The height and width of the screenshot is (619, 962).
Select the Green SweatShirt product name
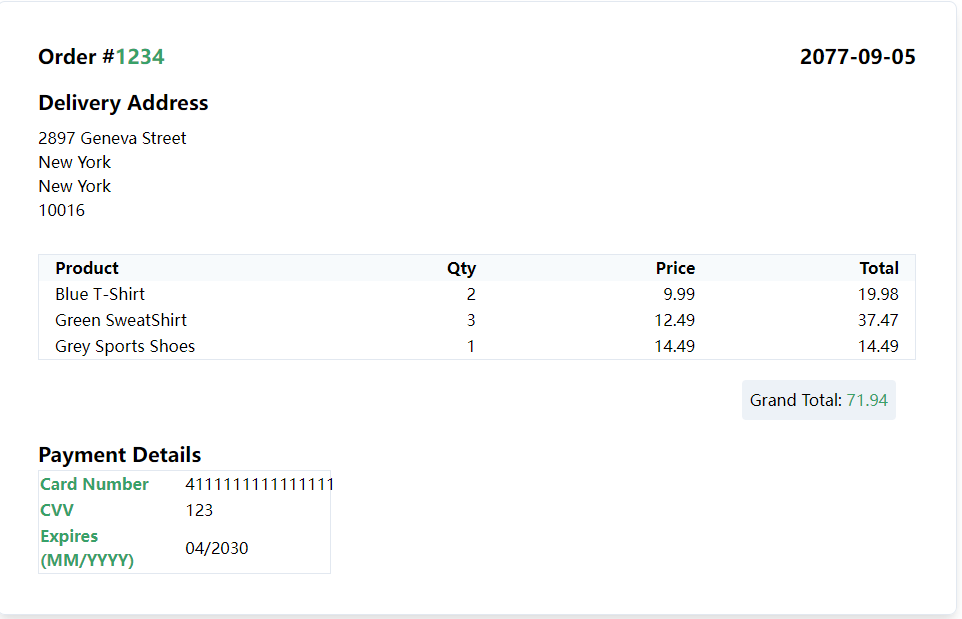coord(121,320)
